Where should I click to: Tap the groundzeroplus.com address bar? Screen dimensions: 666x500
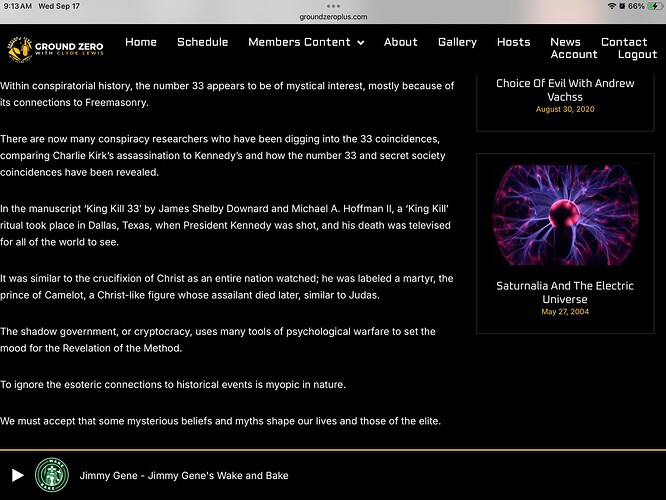pos(333,17)
